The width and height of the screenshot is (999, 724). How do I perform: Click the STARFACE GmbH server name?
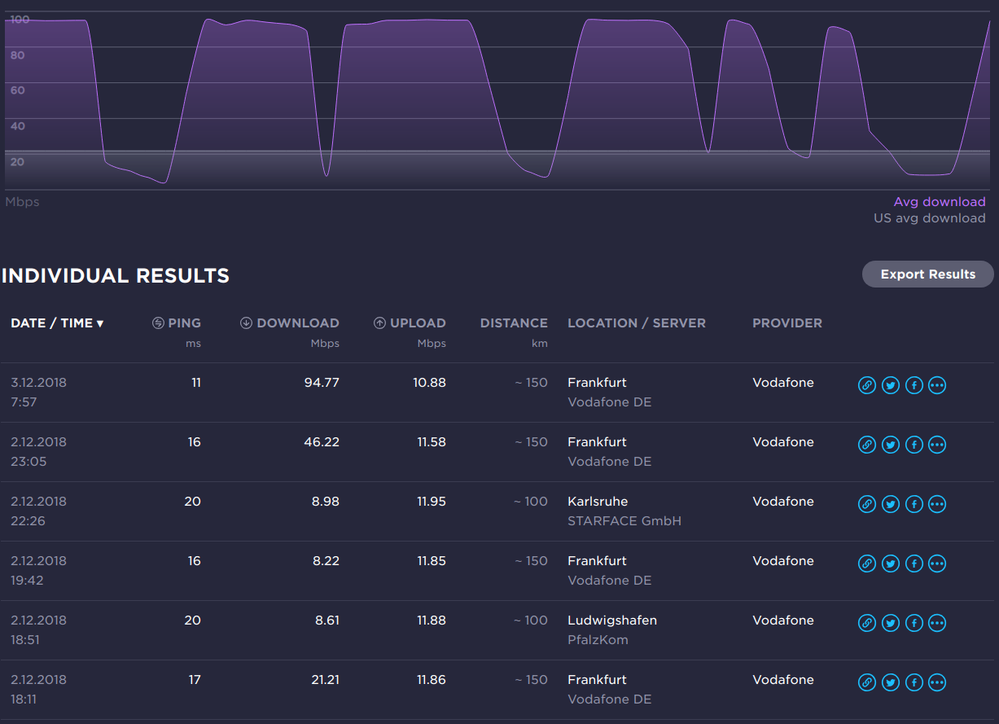pos(624,521)
